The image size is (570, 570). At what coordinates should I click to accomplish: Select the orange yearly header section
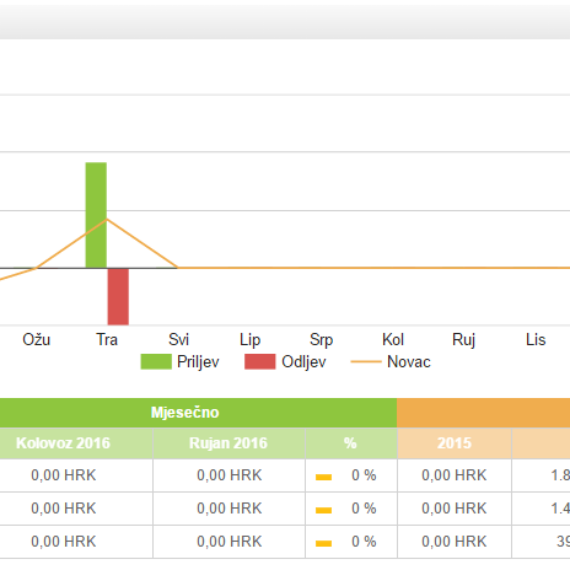coord(483,413)
